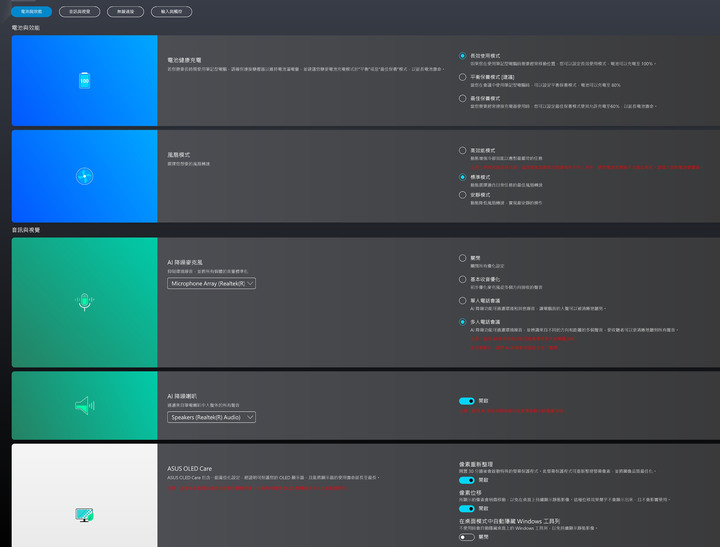Select 平衡保養模式 battery charging mode

coord(462,77)
